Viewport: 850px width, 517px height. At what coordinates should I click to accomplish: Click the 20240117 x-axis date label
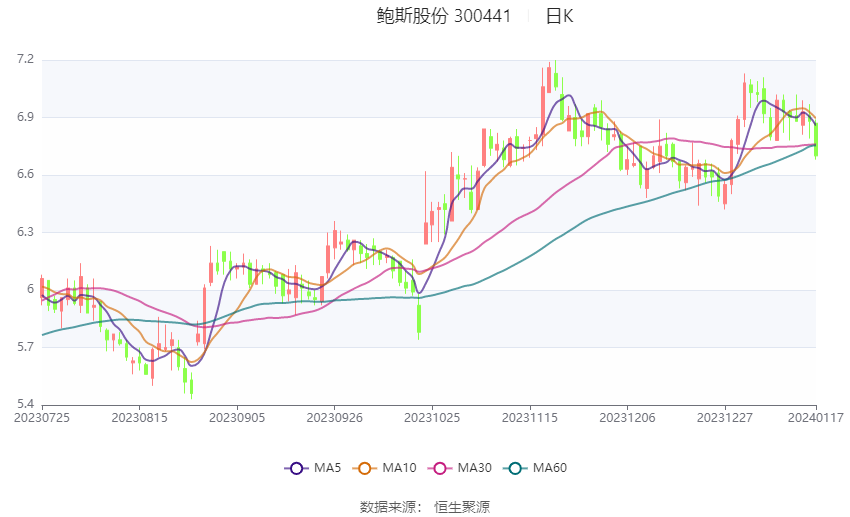click(816, 418)
